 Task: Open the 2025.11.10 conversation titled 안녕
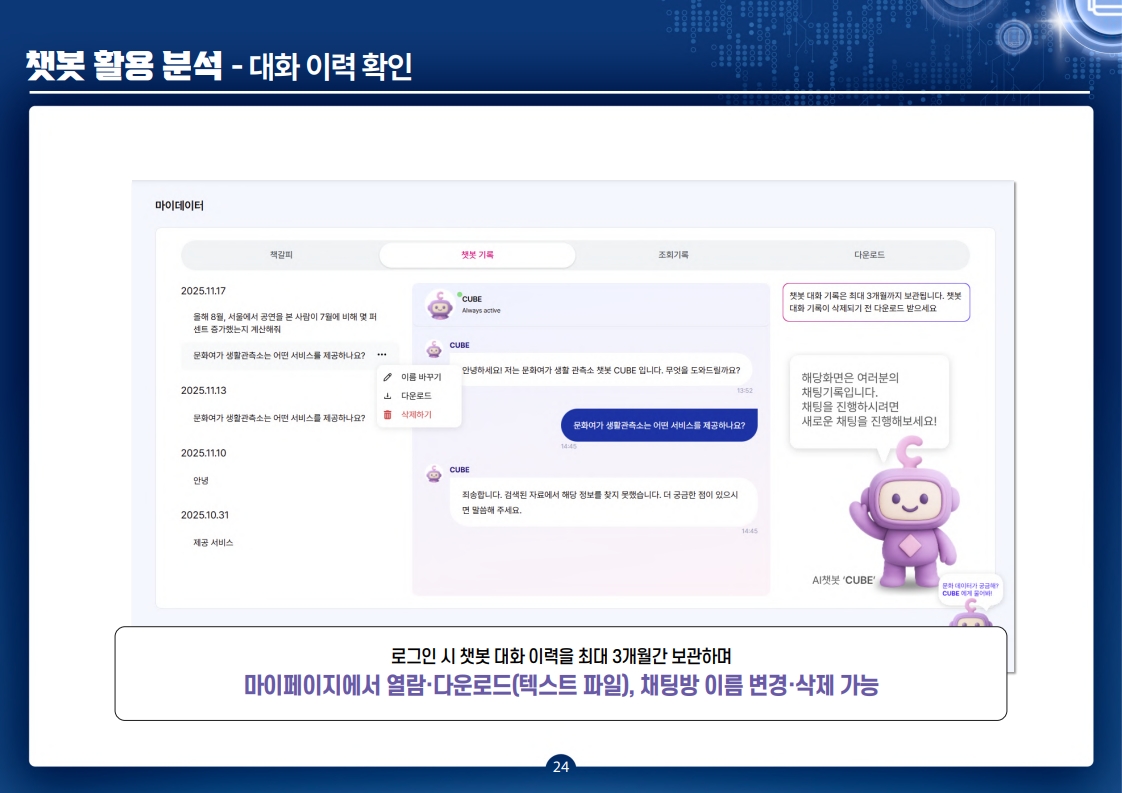coord(202,482)
